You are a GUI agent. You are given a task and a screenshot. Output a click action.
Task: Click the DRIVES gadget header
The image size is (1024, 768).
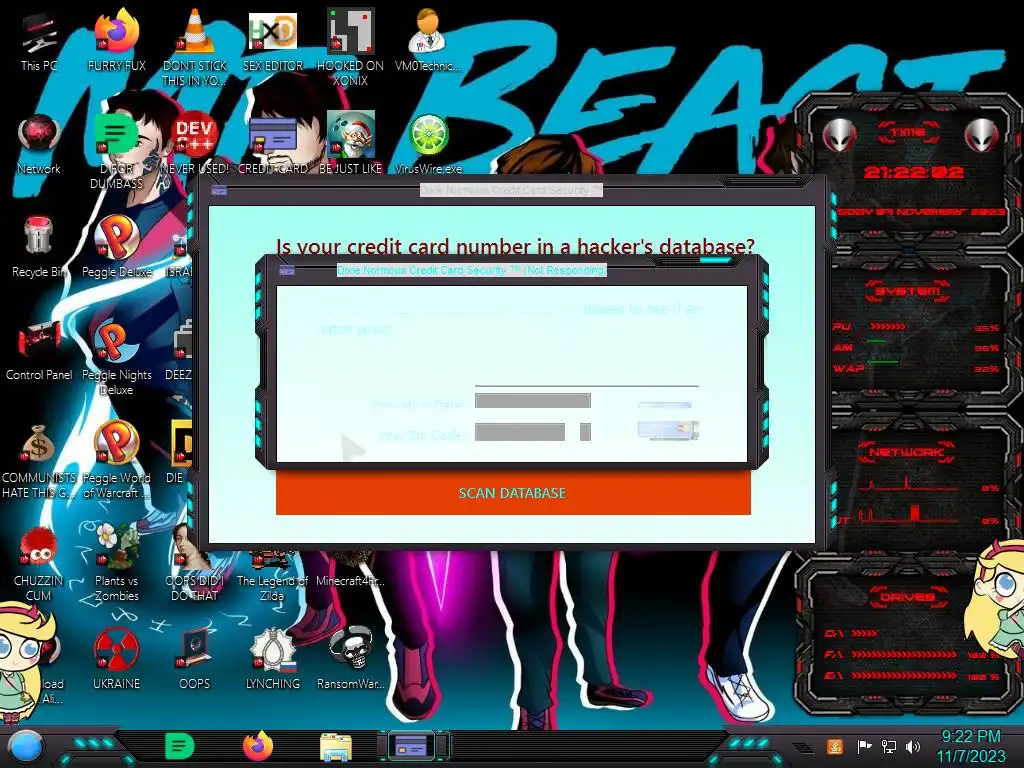click(x=906, y=597)
